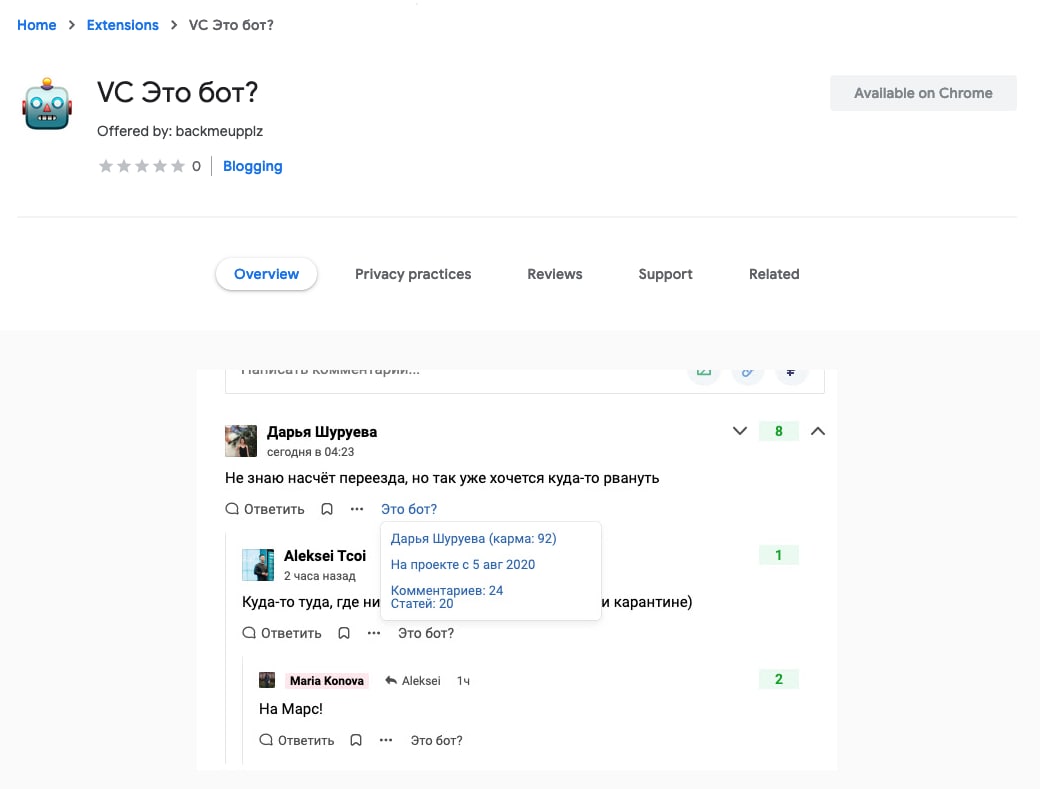Click the timestamp сегодня в 04:23
The height and width of the screenshot is (789, 1040).
(310, 452)
